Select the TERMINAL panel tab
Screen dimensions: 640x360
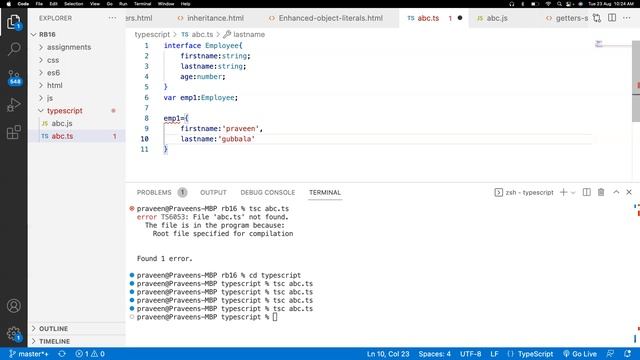324,192
